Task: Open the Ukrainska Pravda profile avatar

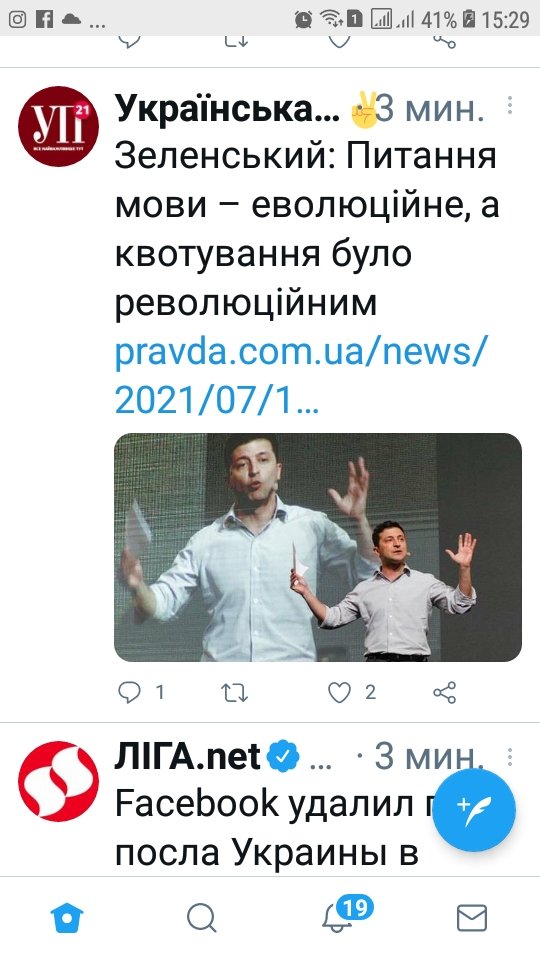Action: (58, 127)
